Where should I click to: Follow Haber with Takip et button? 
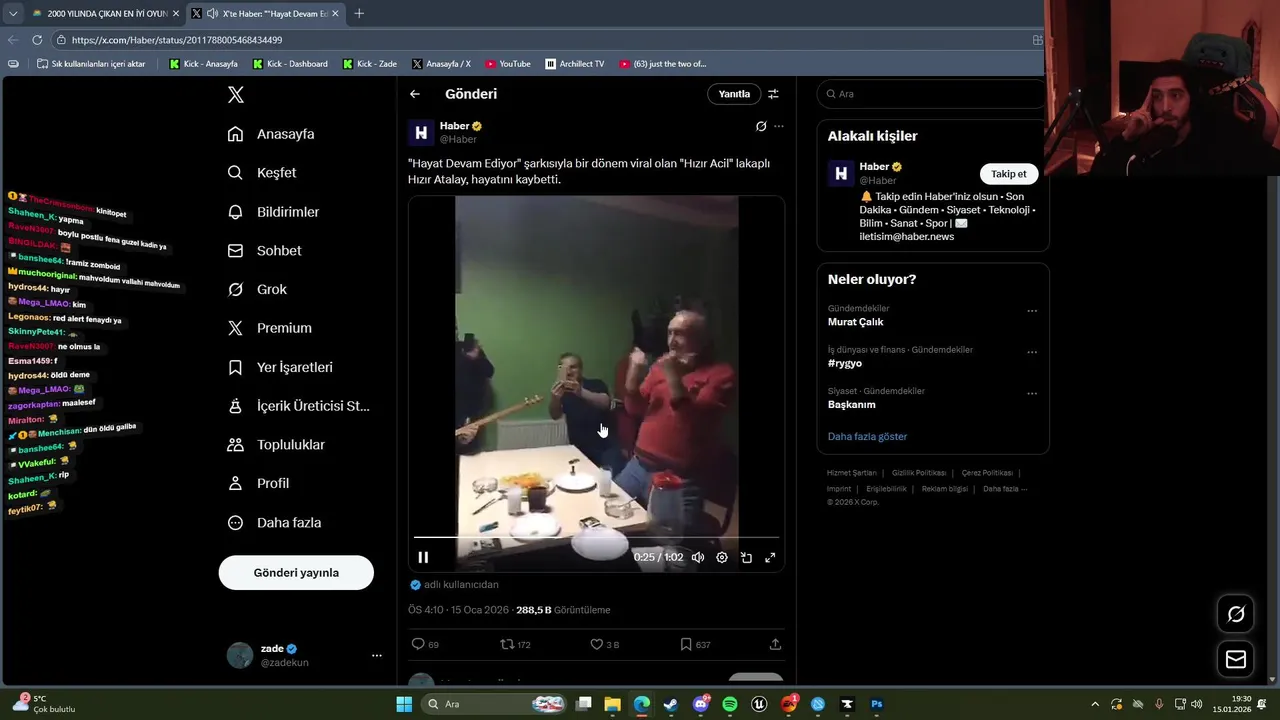click(1009, 174)
